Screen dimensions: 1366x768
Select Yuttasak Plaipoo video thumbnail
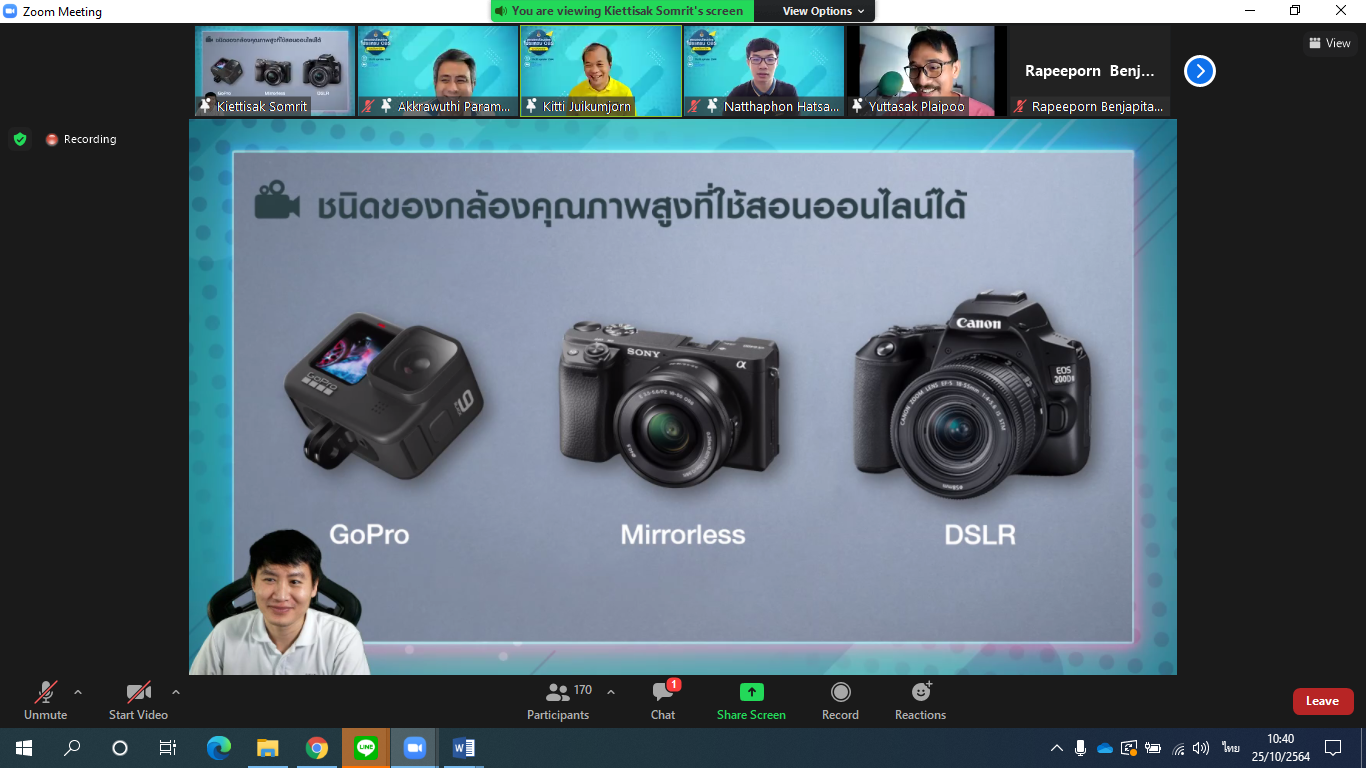[x=927, y=71]
